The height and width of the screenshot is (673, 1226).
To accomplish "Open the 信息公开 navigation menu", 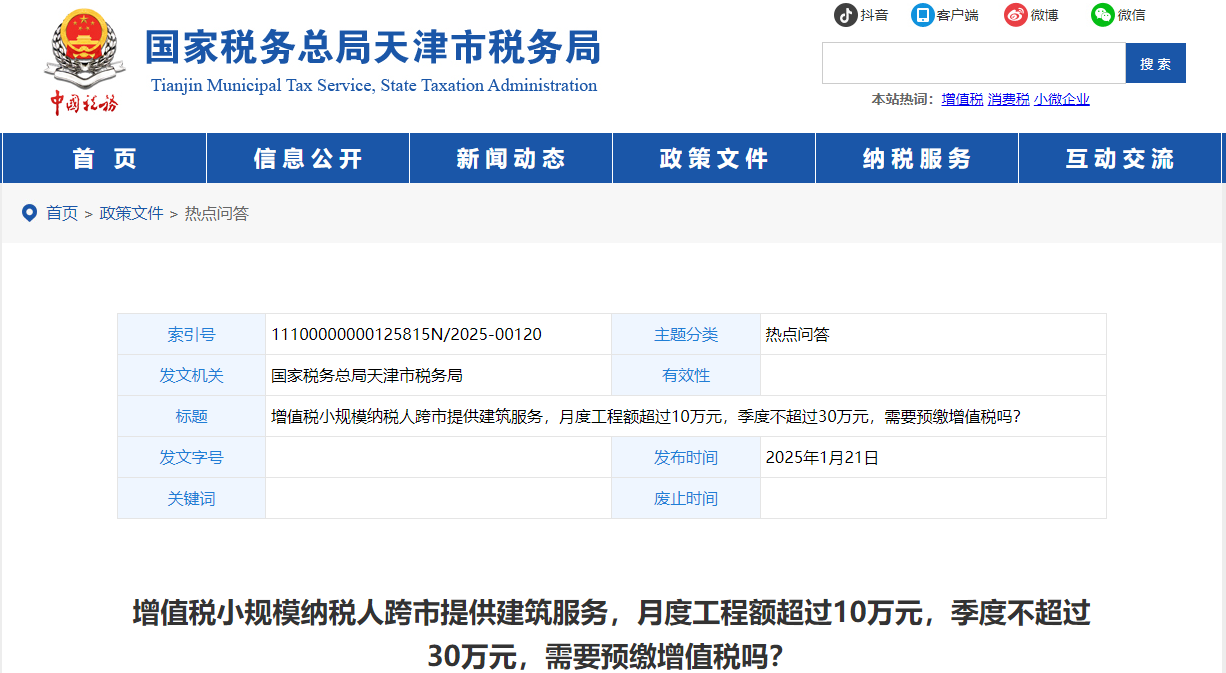I will tap(308, 158).
